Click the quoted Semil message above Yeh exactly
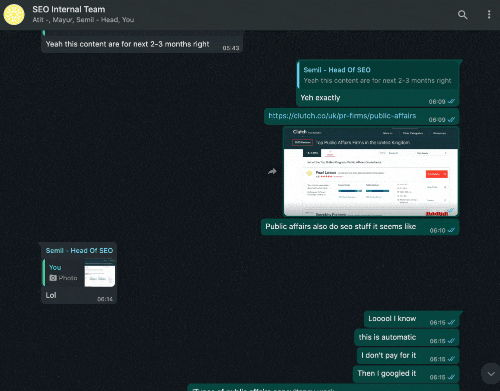 tap(378, 75)
